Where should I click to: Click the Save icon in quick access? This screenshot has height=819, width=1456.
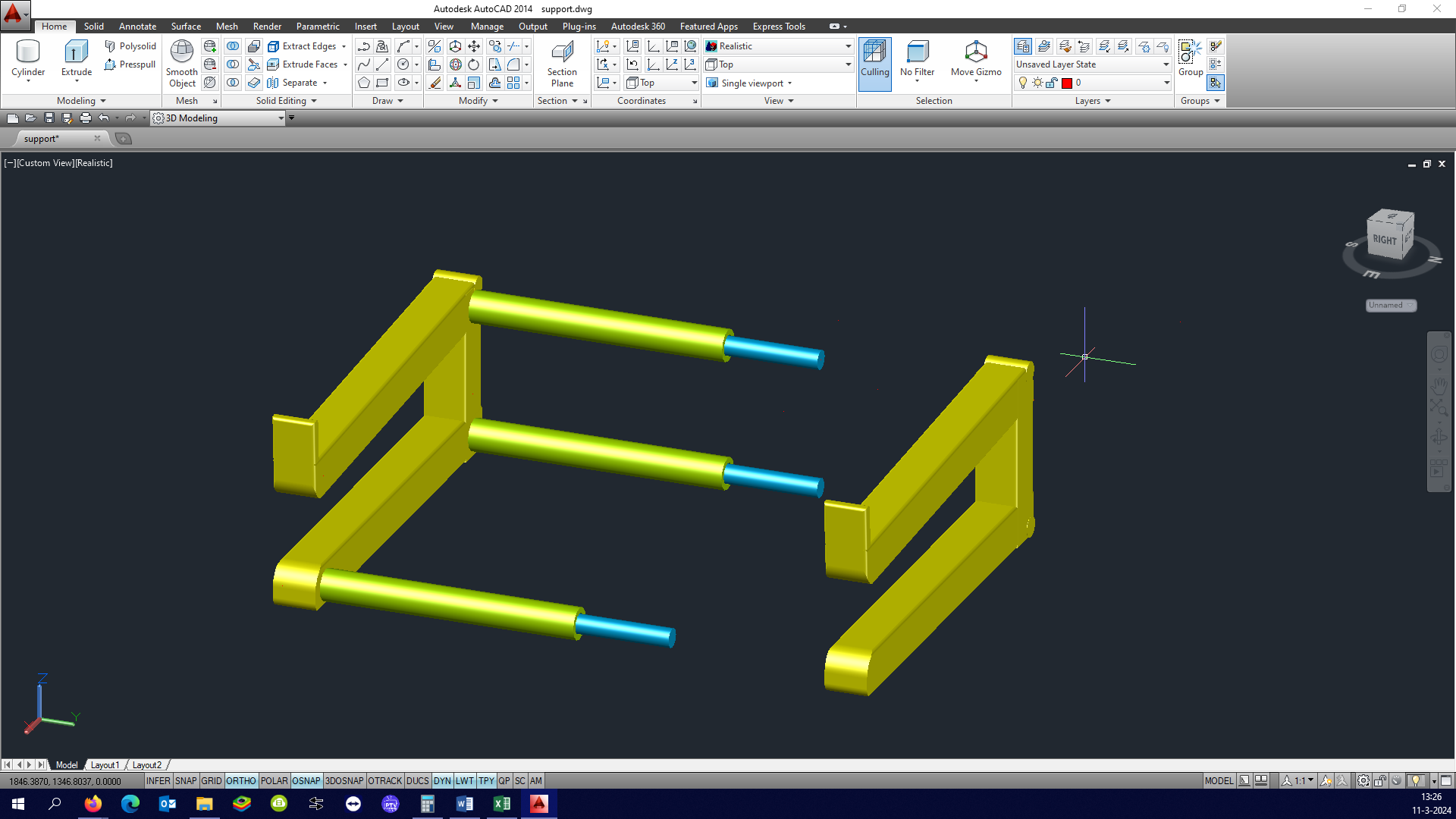[x=49, y=118]
